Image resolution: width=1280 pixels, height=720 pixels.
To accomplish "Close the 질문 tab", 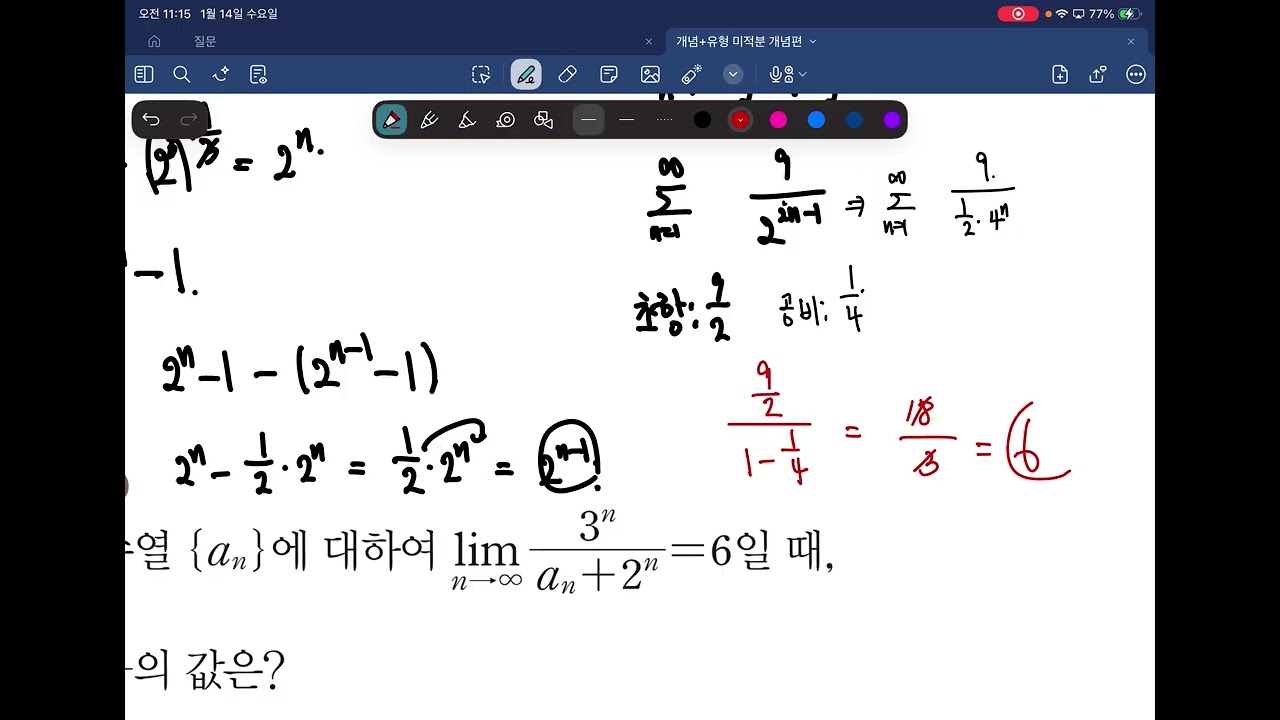I will click(648, 41).
